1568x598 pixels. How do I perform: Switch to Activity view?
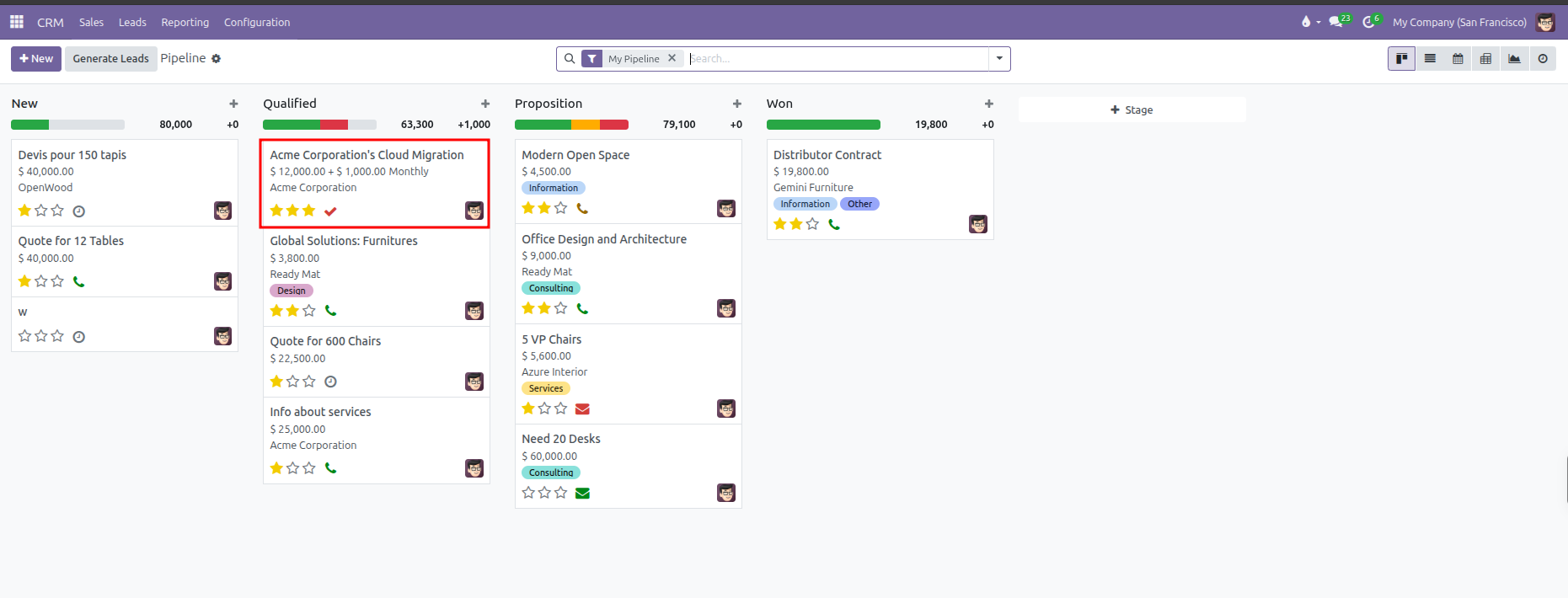[x=1543, y=58]
